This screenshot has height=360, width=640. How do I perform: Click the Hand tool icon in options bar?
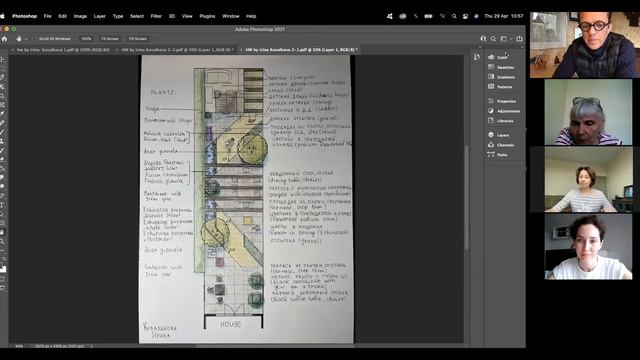(19, 39)
